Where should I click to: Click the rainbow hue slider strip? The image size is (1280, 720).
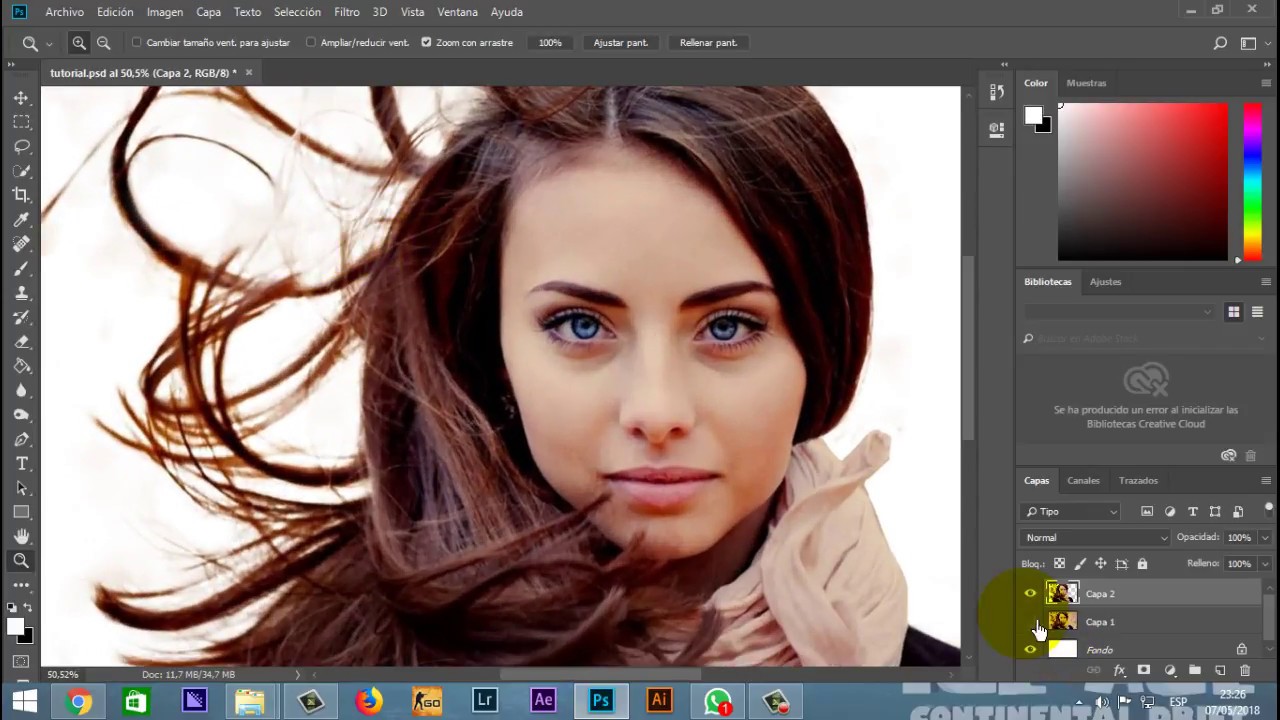(1252, 180)
